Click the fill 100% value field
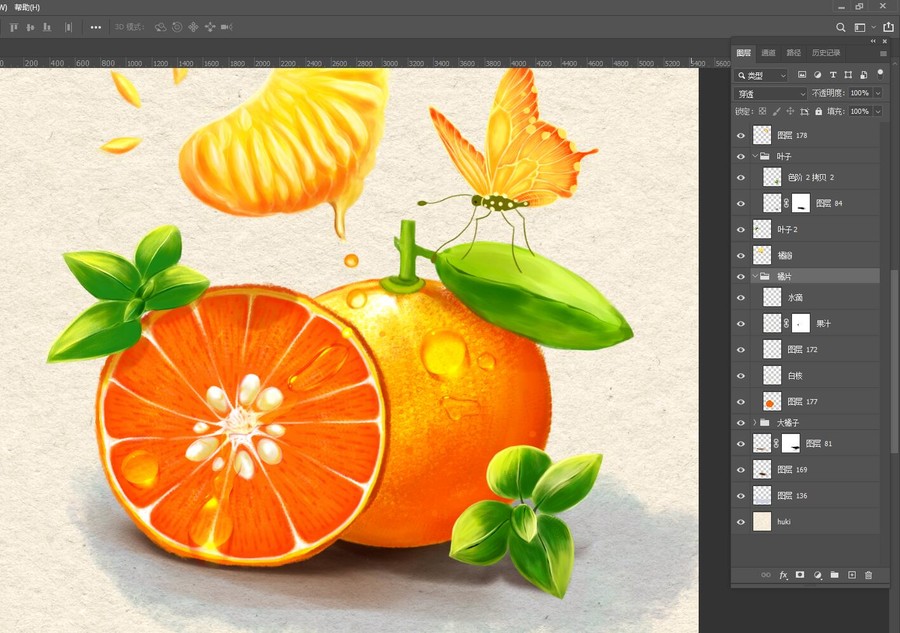 tap(860, 111)
